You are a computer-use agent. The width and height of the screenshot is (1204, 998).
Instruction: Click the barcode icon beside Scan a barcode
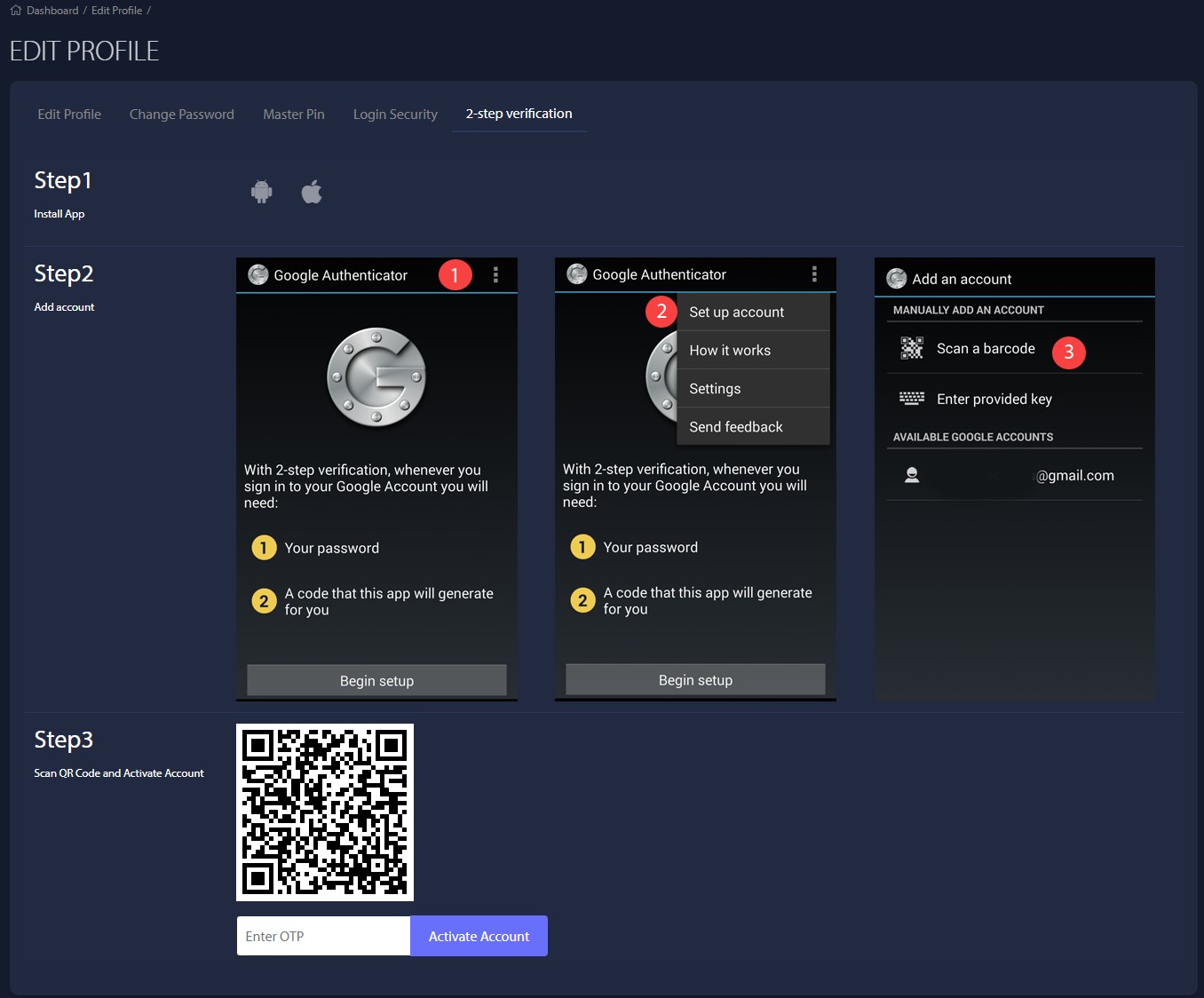pyautogui.click(x=912, y=348)
